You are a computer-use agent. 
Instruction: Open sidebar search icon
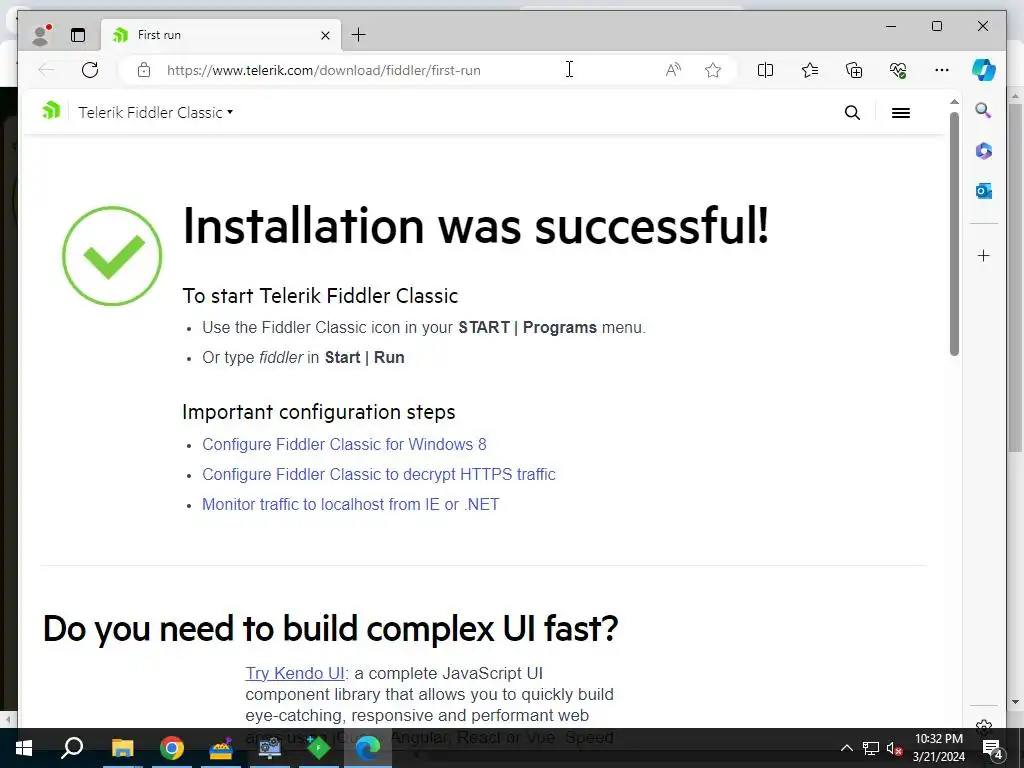click(984, 110)
